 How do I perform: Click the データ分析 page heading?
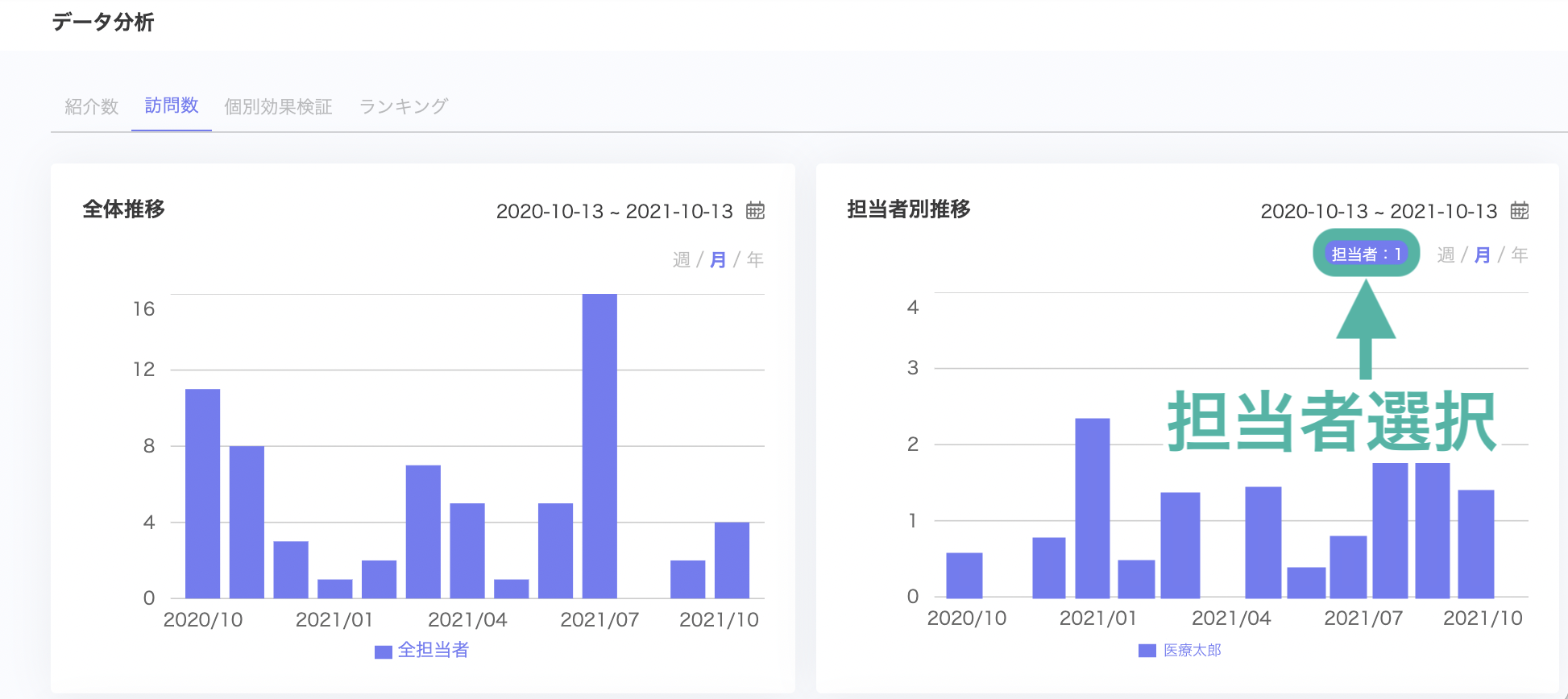[103, 22]
